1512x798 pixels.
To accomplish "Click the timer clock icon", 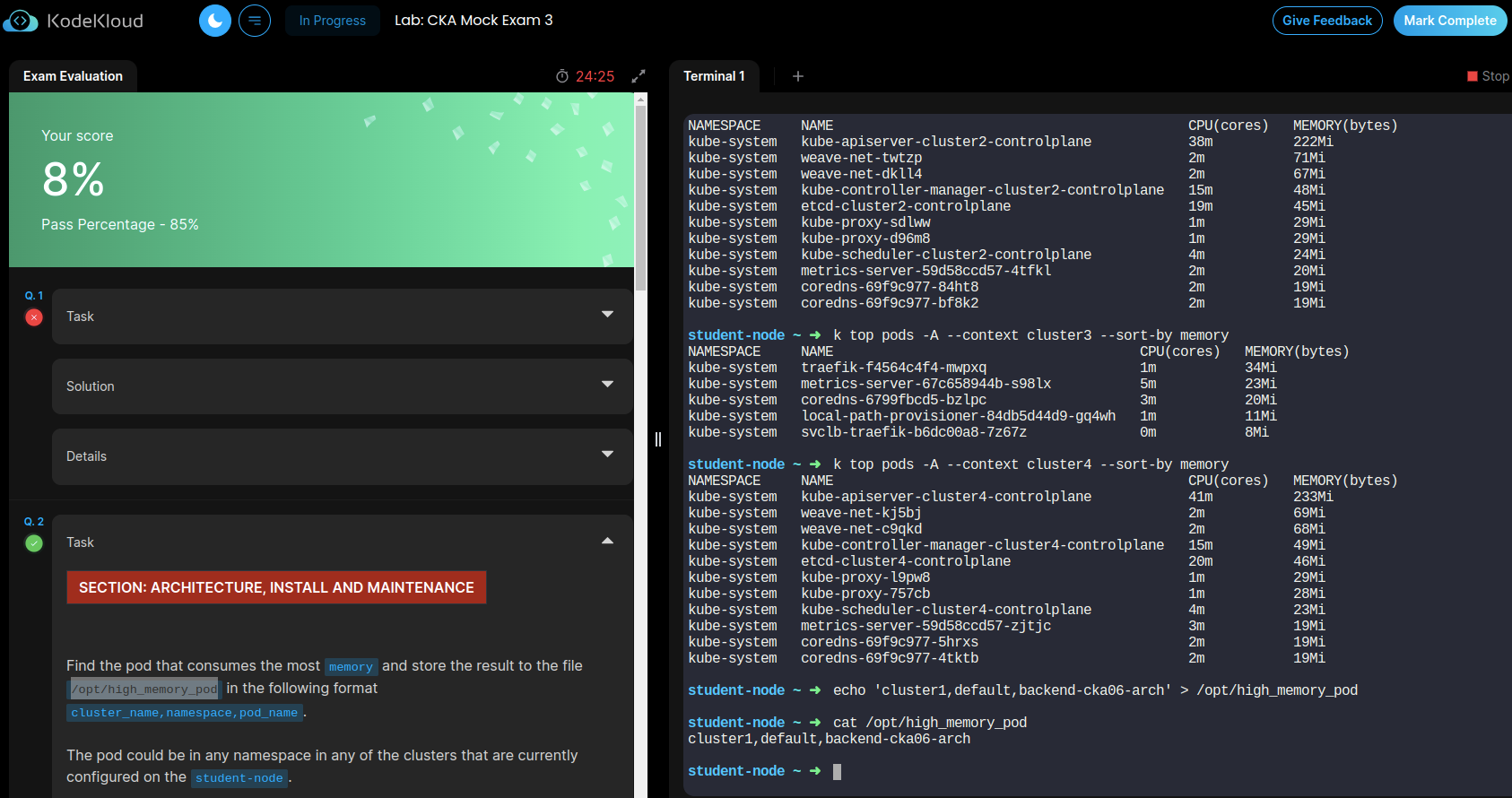I will (562, 76).
